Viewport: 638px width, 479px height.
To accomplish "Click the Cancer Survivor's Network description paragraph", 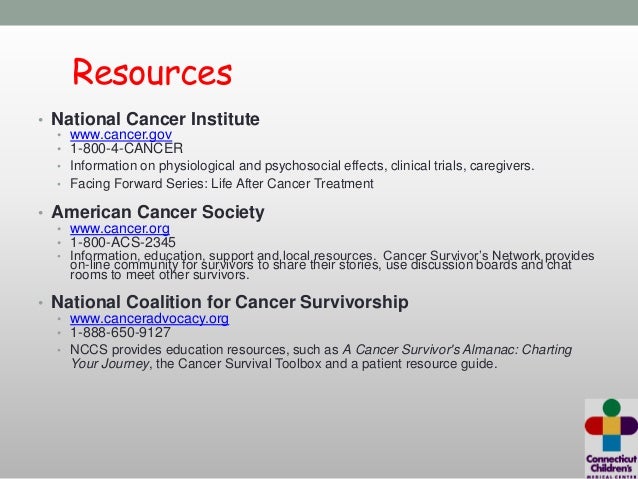I will [332, 265].
